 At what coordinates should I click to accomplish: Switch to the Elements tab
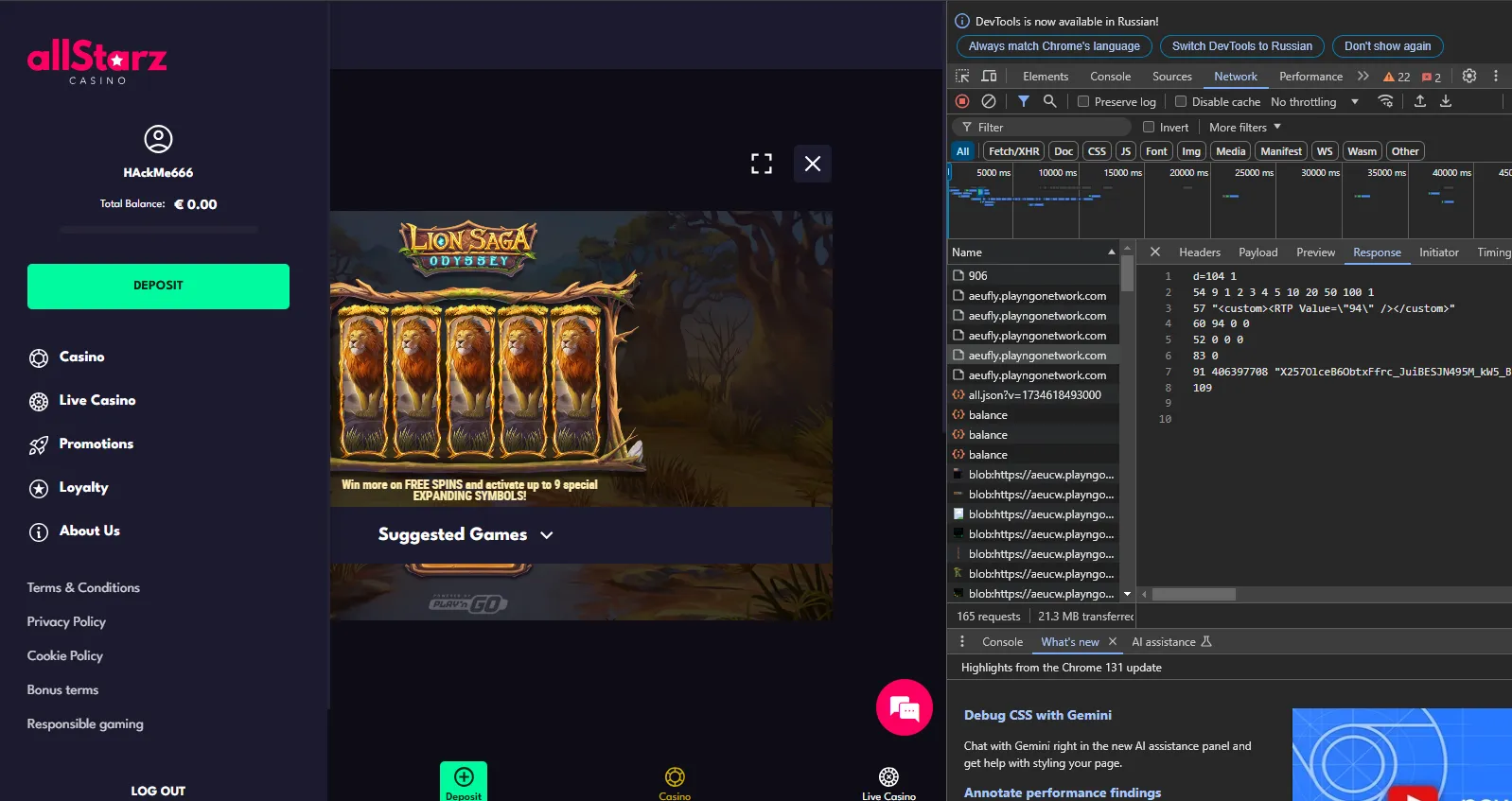[1045, 77]
